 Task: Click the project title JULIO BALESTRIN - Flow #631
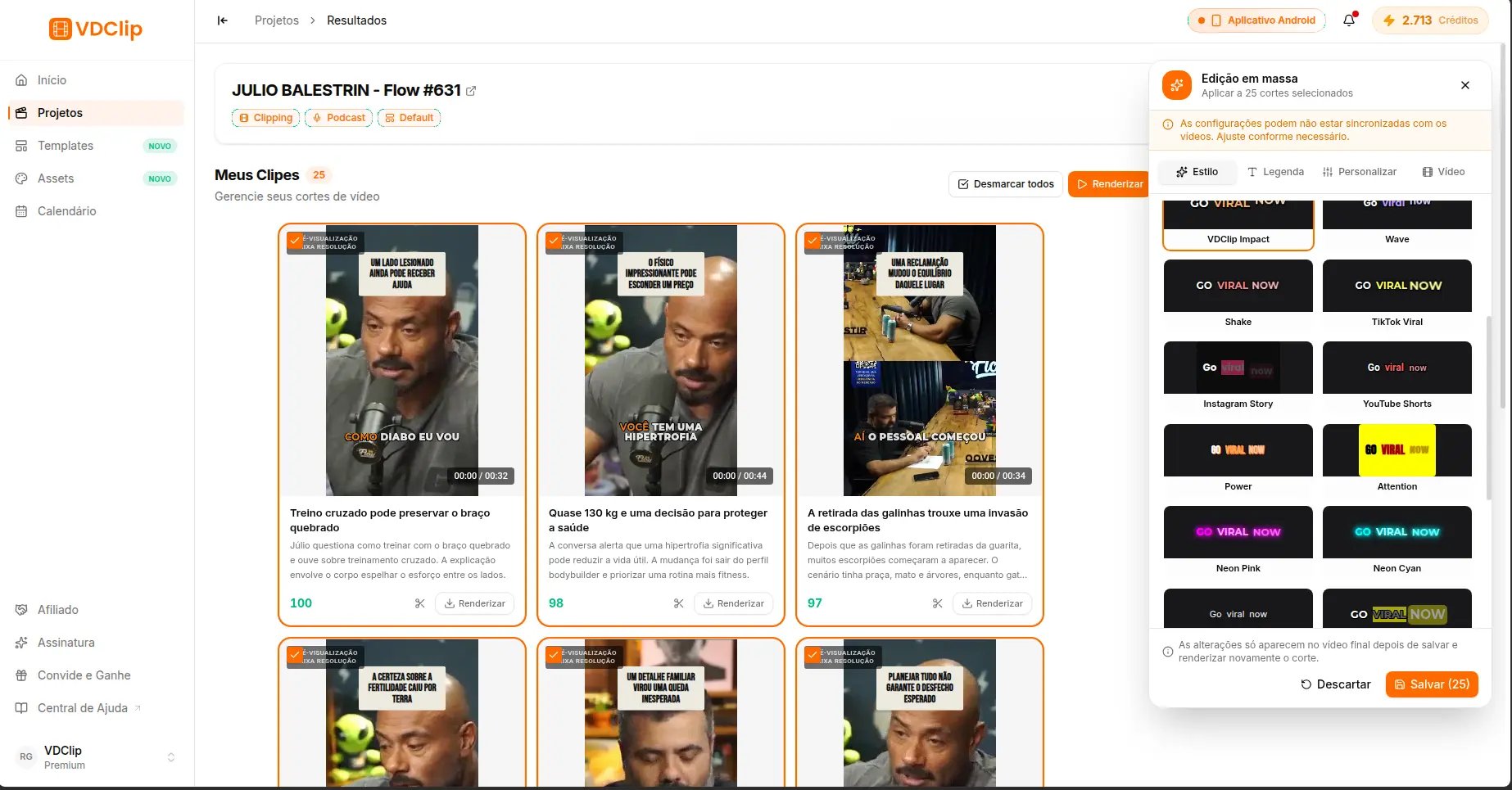click(346, 91)
